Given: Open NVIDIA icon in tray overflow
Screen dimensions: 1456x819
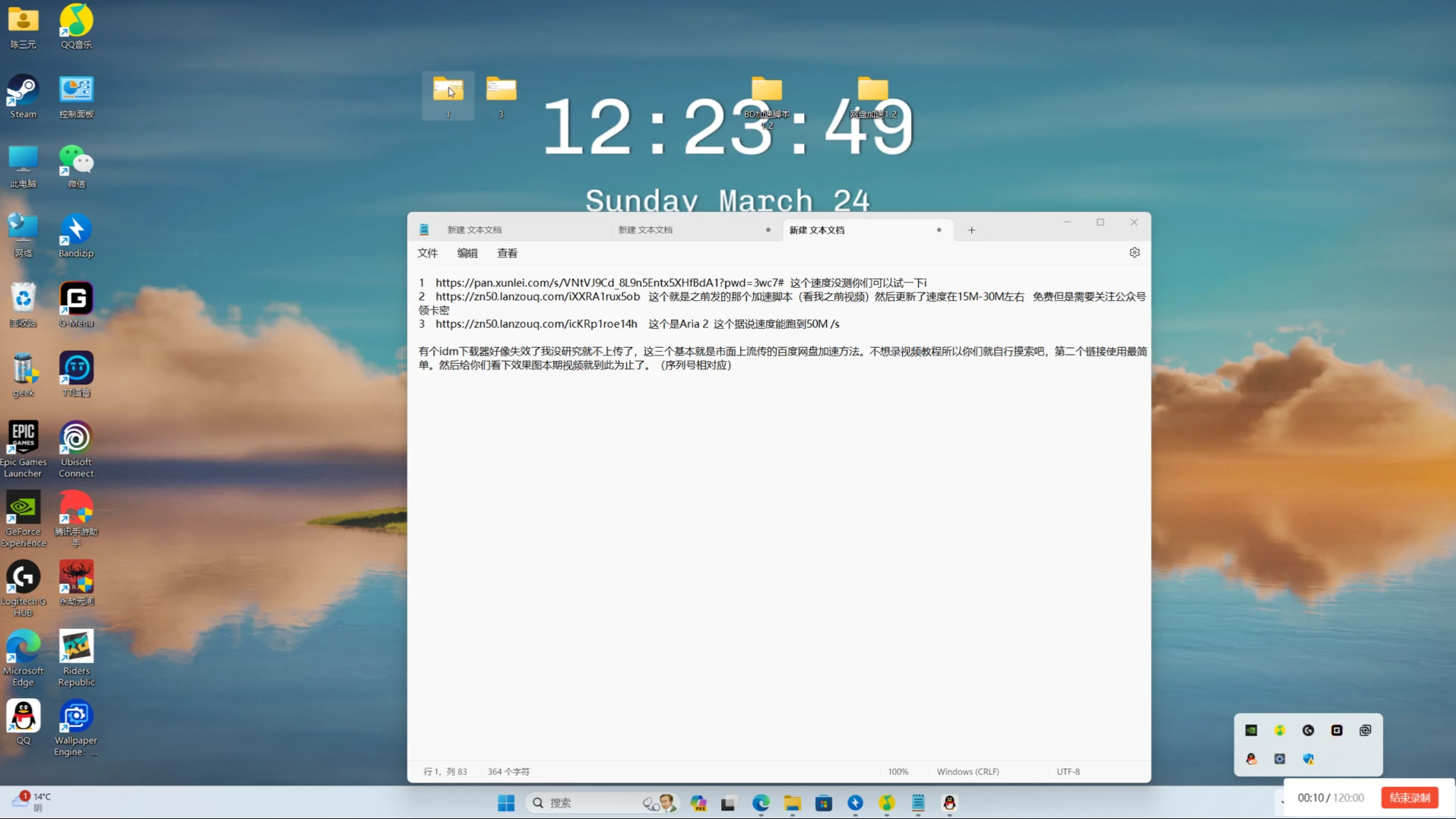Looking at the screenshot, I should point(1251,730).
